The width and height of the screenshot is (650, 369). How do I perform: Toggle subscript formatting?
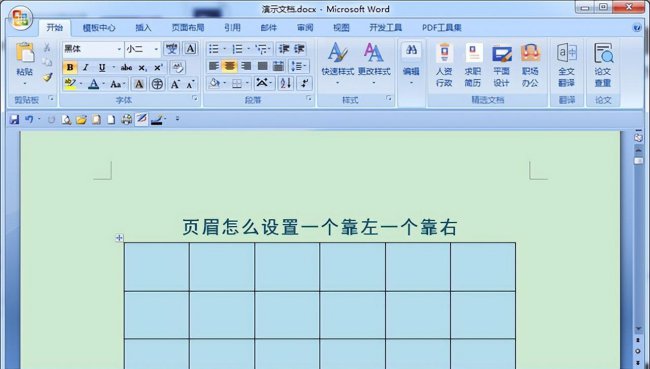click(x=143, y=67)
